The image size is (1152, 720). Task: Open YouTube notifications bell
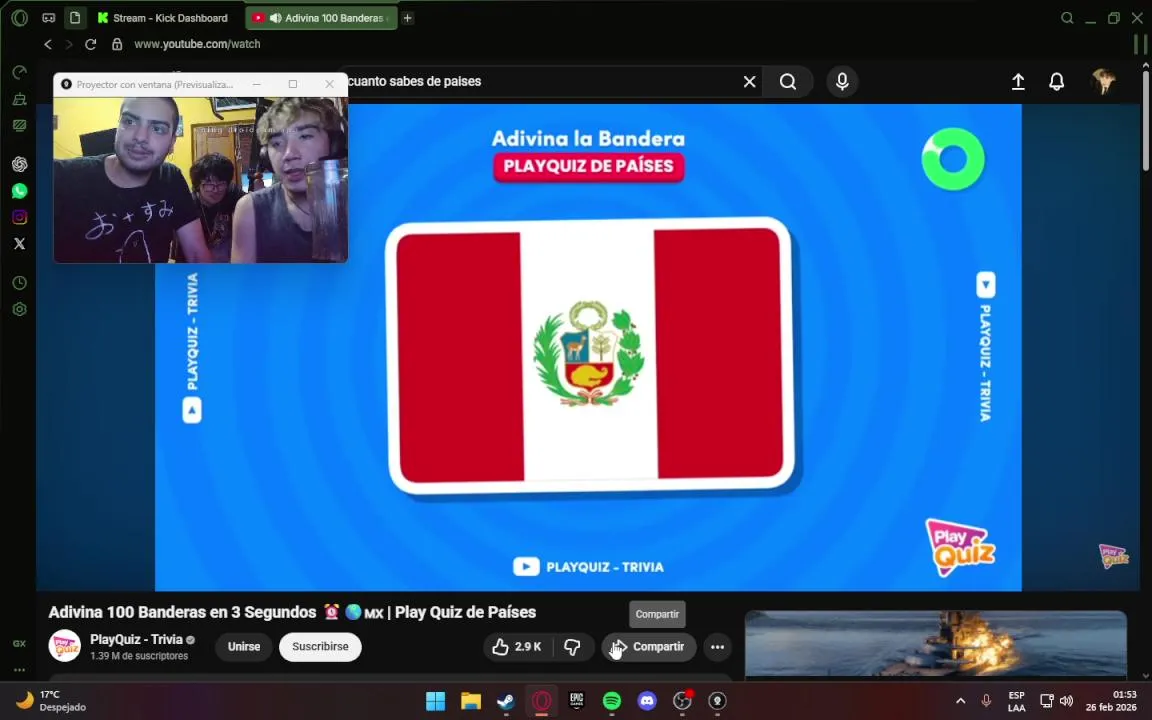tap(1056, 82)
